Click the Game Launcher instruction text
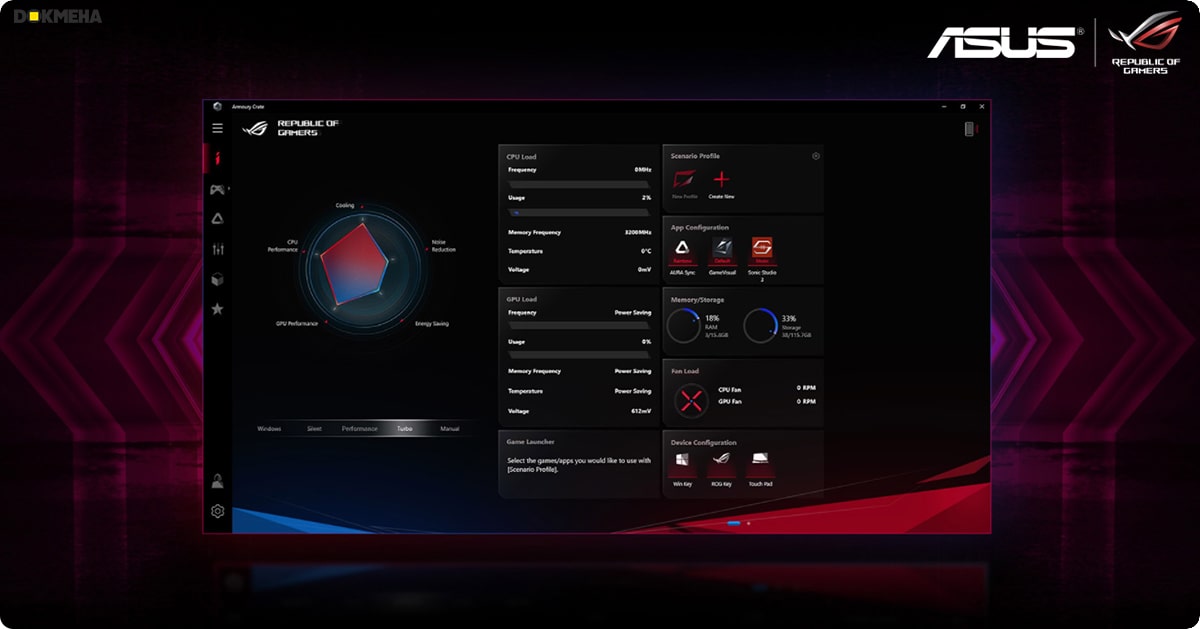This screenshot has height=629, width=1200. coord(579,464)
